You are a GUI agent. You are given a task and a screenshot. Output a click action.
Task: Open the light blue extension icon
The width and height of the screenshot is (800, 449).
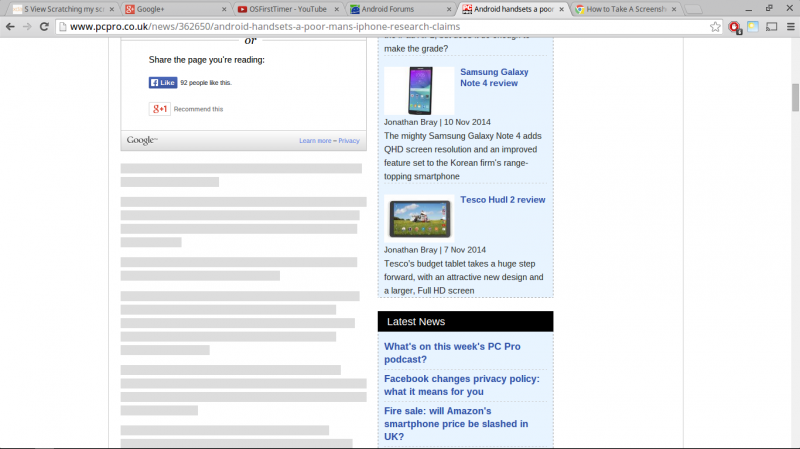[753, 27]
